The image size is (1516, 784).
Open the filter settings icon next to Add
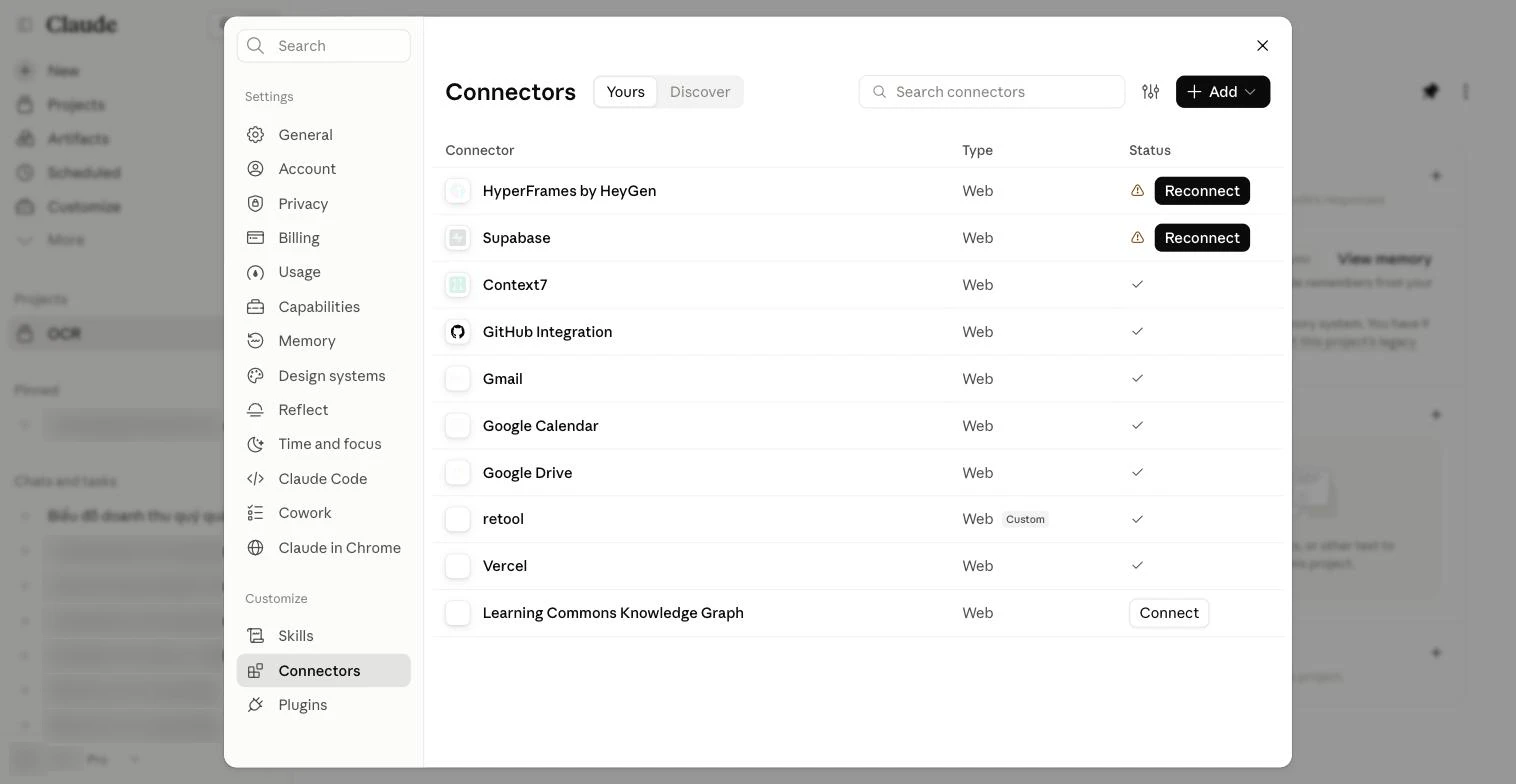(x=1151, y=91)
